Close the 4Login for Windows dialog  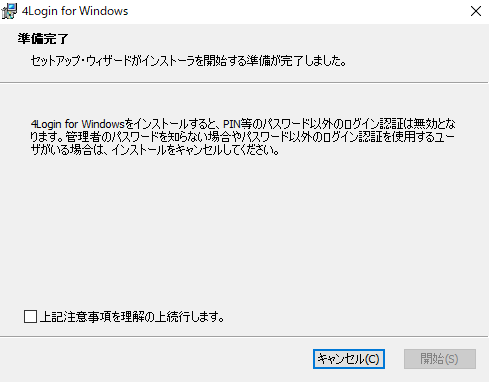(x=476, y=11)
